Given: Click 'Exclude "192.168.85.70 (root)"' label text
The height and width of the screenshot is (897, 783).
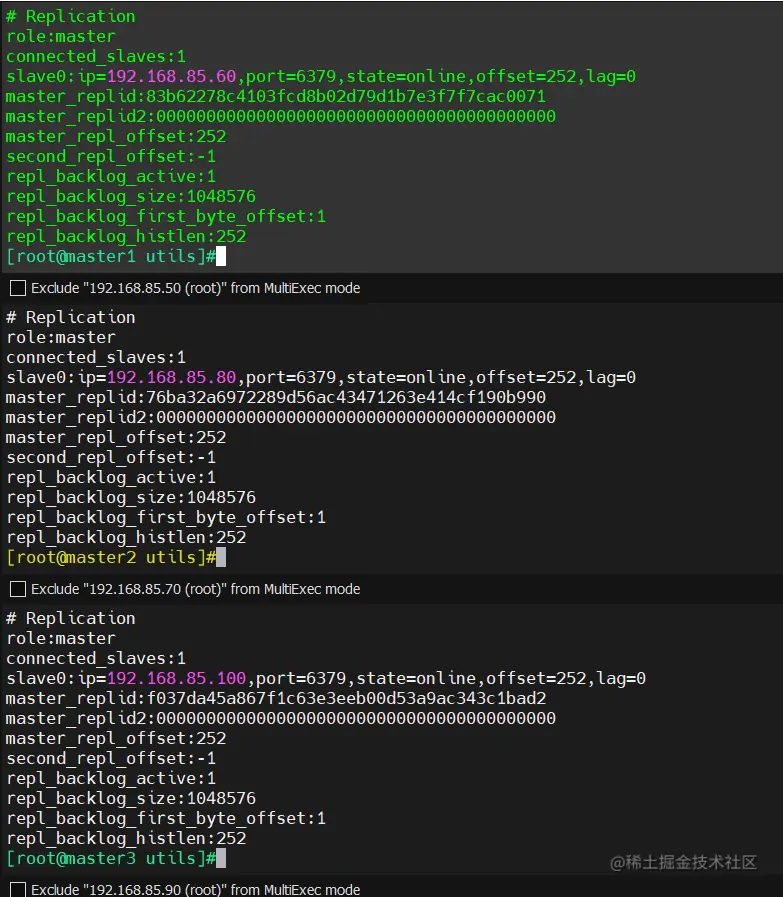Looking at the screenshot, I should point(196,589).
